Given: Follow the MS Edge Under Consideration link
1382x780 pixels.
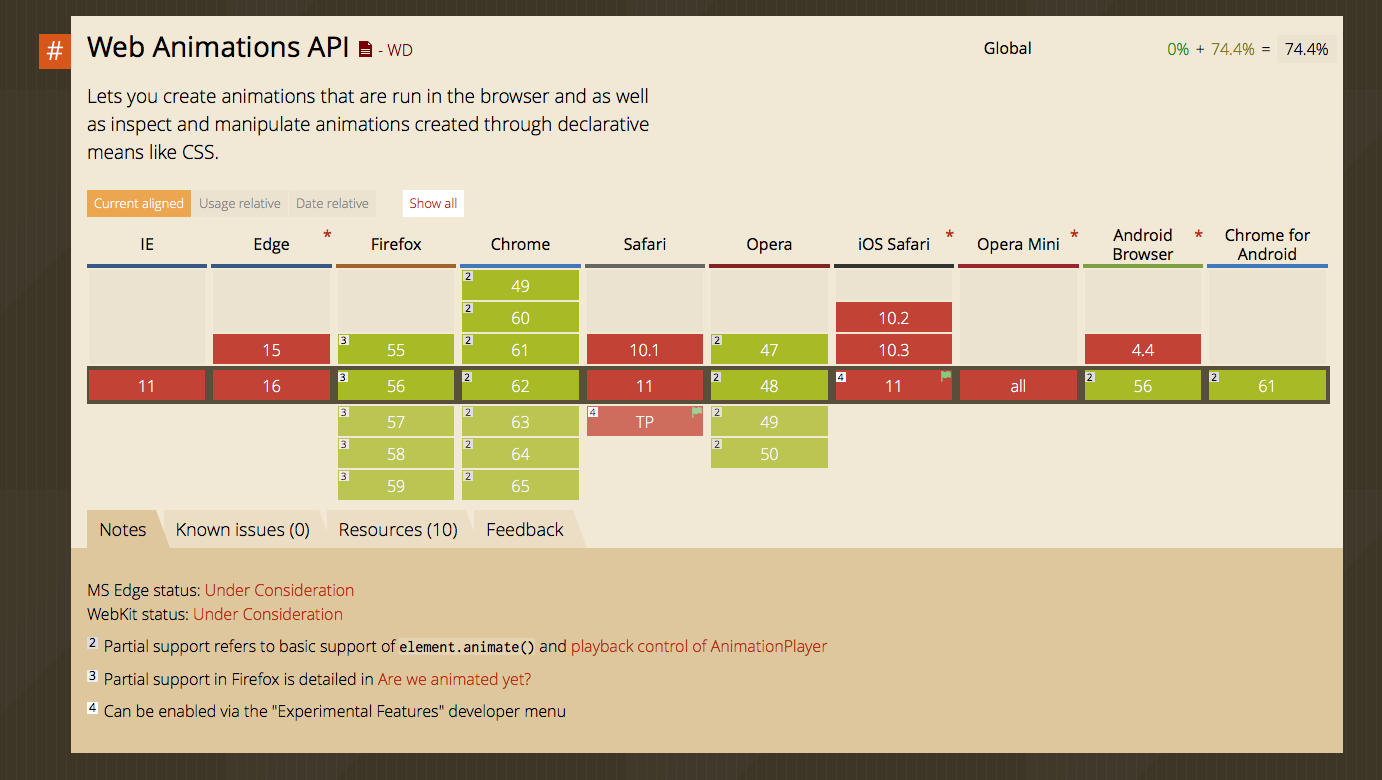Looking at the screenshot, I should (x=279, y=590).
